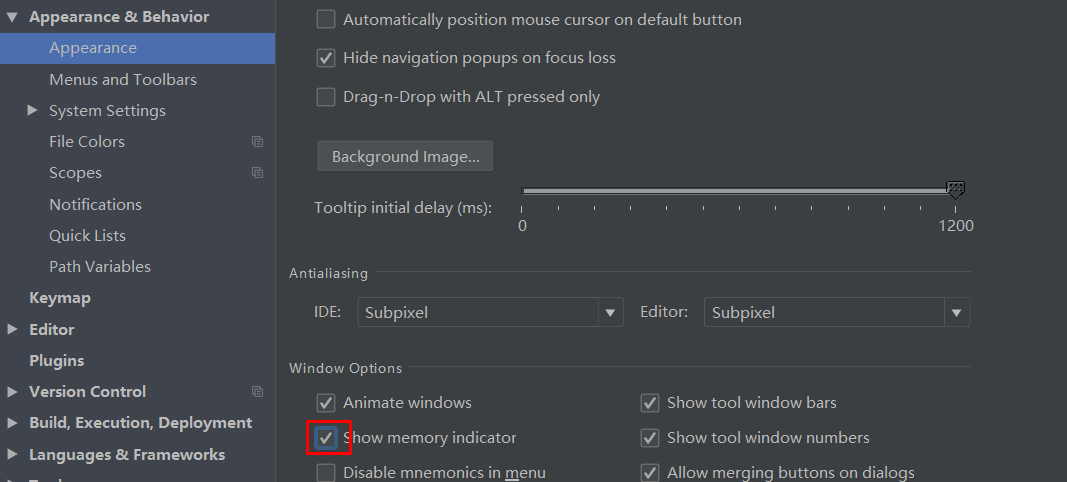
Task: Go to the Plugins settings page
Action: [57, 361]
